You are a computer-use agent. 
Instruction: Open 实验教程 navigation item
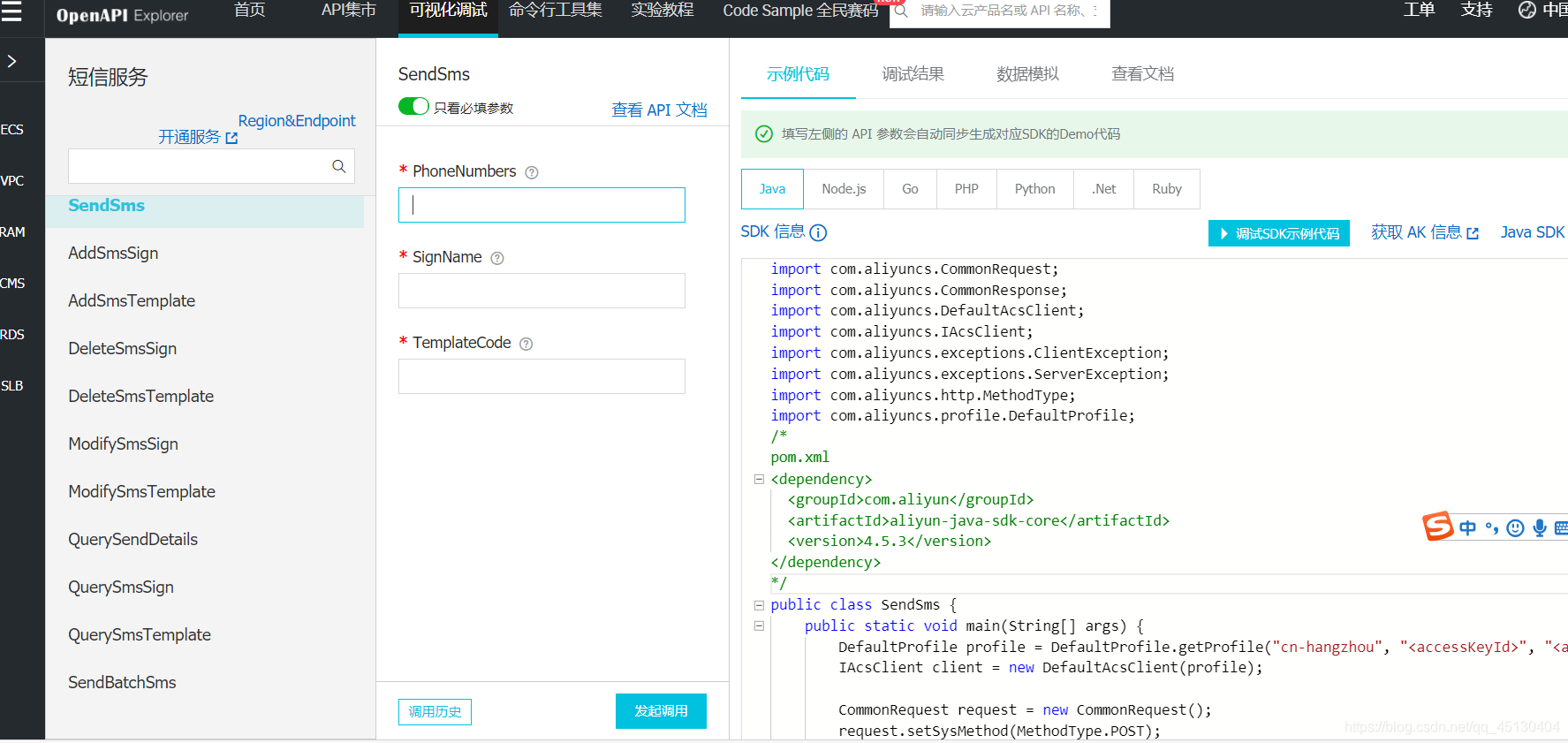click(x=663, y=11)
